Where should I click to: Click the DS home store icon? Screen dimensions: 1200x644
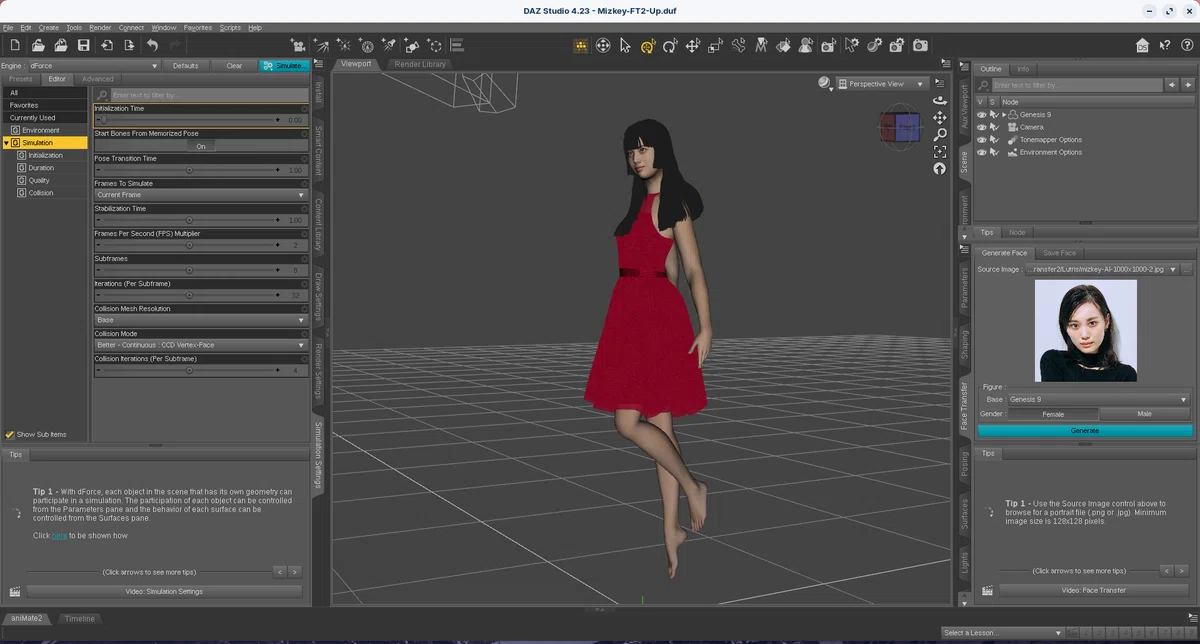[1142, 45]
